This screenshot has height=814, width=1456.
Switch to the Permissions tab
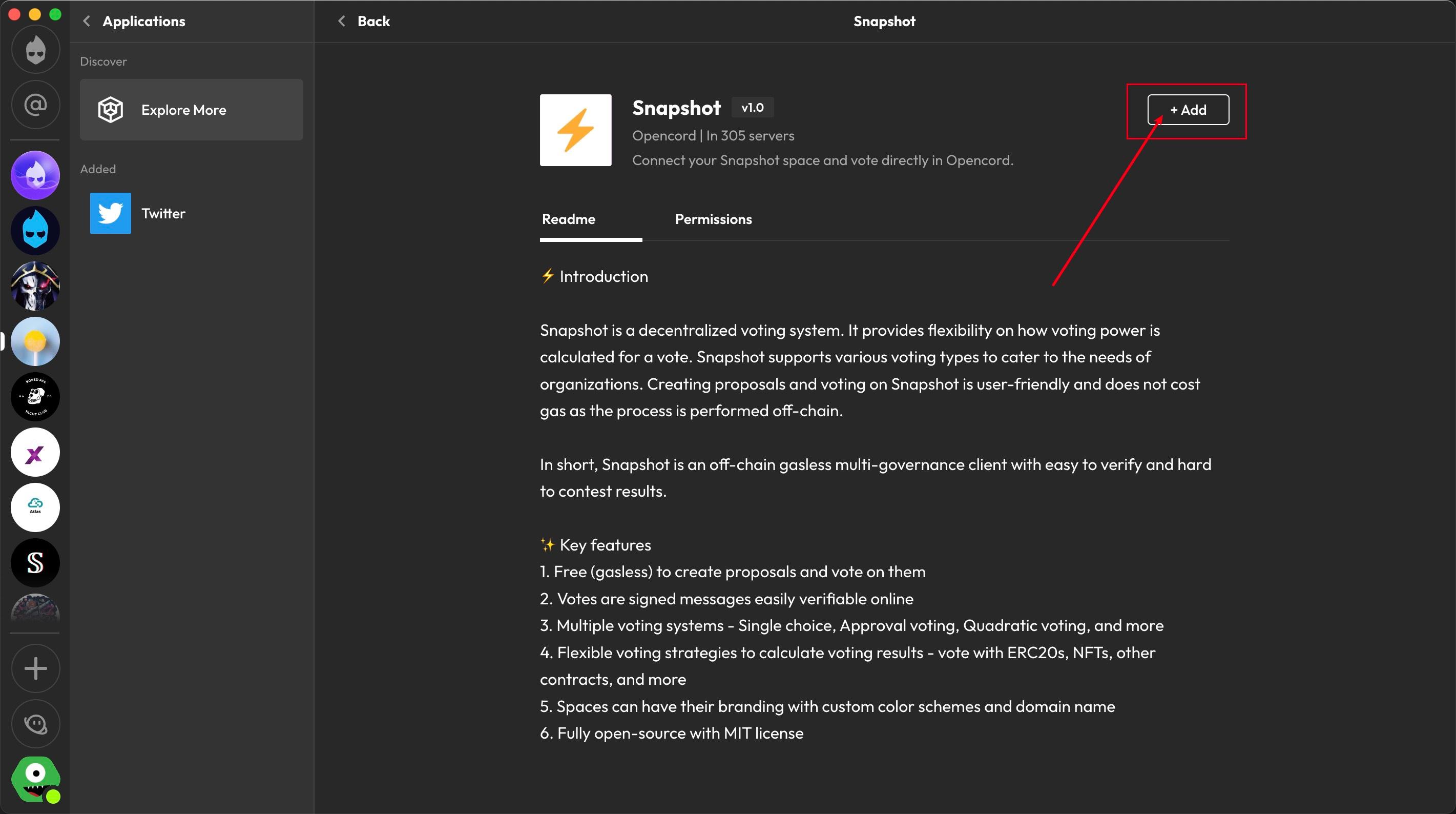[713, 219]
